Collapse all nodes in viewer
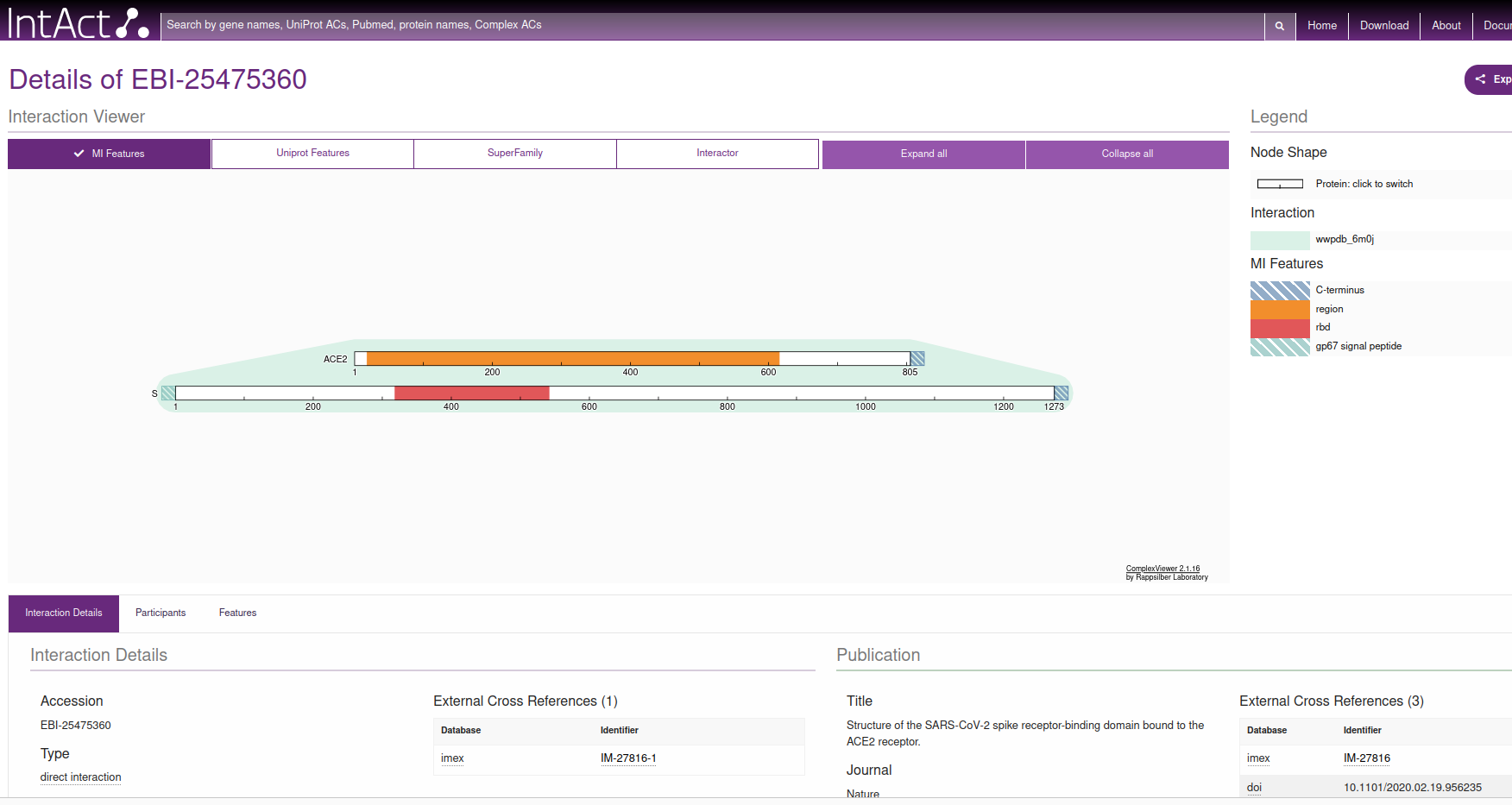This screenshot has height=805, width=1512. click(x=1127, y=154)
